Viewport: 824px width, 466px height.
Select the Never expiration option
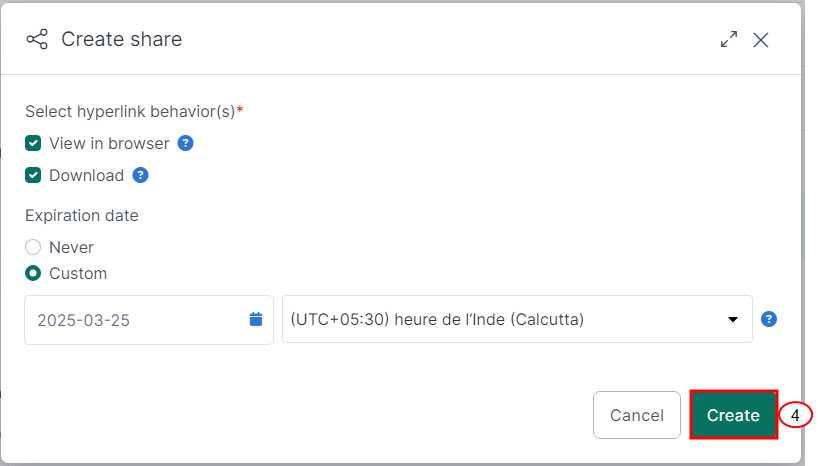(x=33, y=247)
